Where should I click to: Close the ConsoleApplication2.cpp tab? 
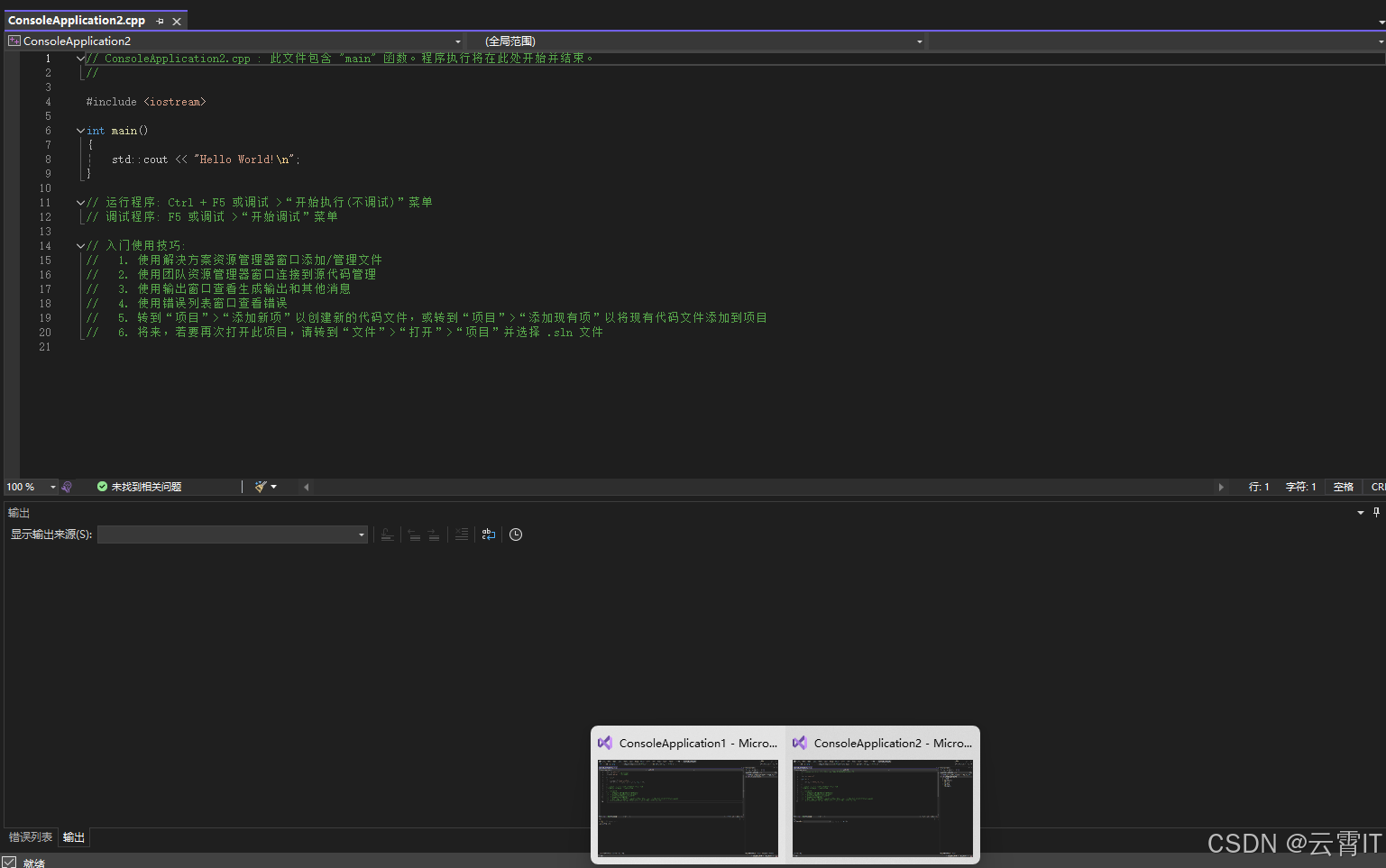(177, 21)
